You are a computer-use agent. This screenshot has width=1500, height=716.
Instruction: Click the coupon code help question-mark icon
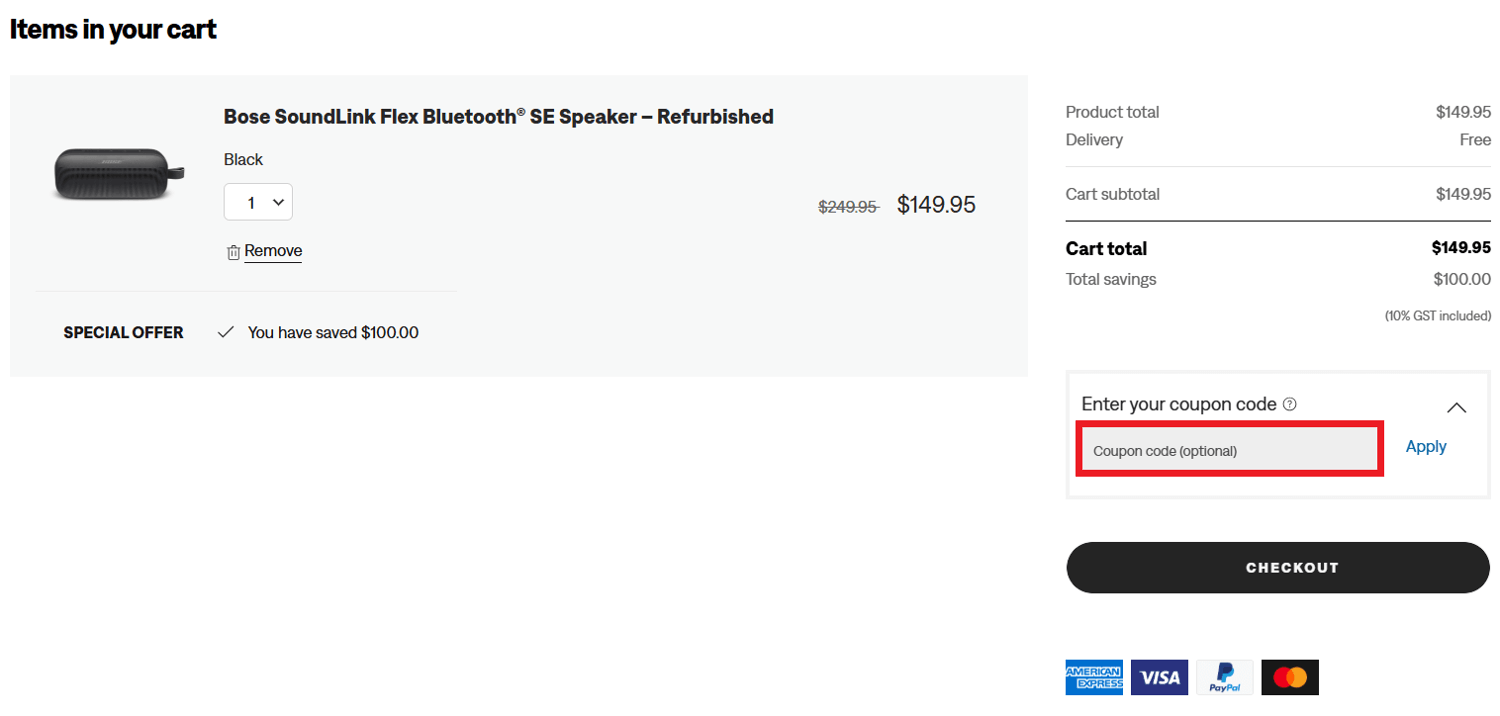pos(1290,404)
